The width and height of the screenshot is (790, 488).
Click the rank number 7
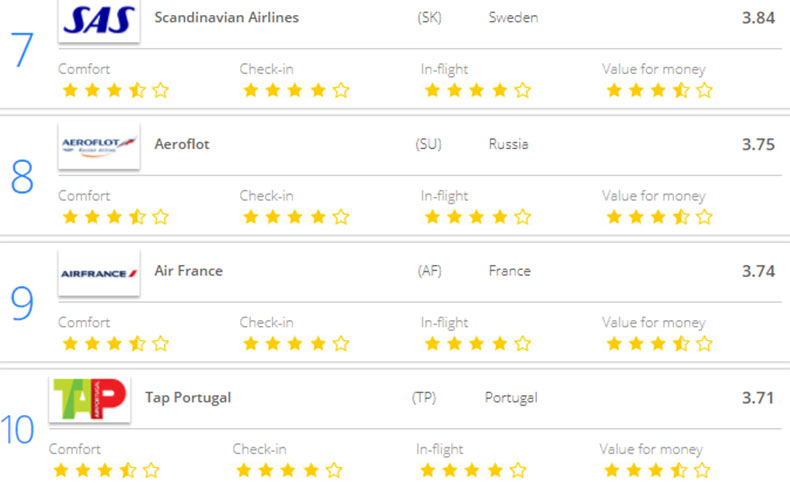[23, 50]
